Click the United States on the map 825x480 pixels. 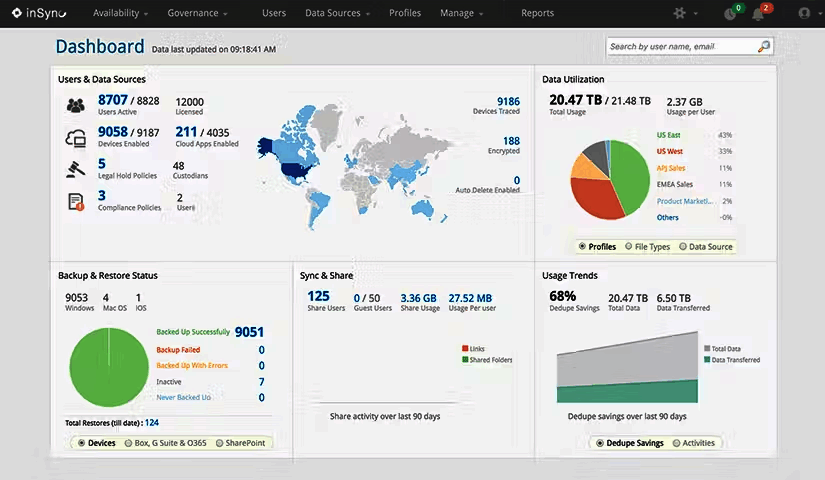(298, 169)
